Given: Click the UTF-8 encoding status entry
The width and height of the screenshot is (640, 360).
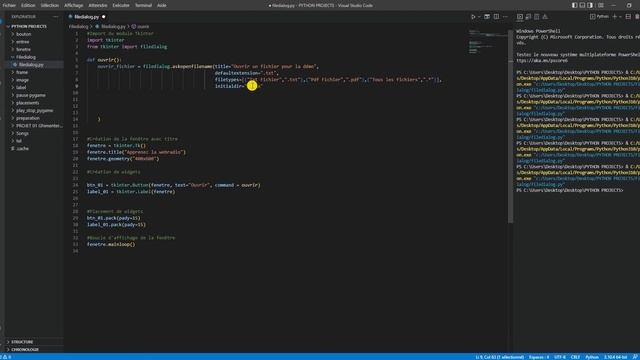Looking at the screenshot, I should [x=560, y=357].
